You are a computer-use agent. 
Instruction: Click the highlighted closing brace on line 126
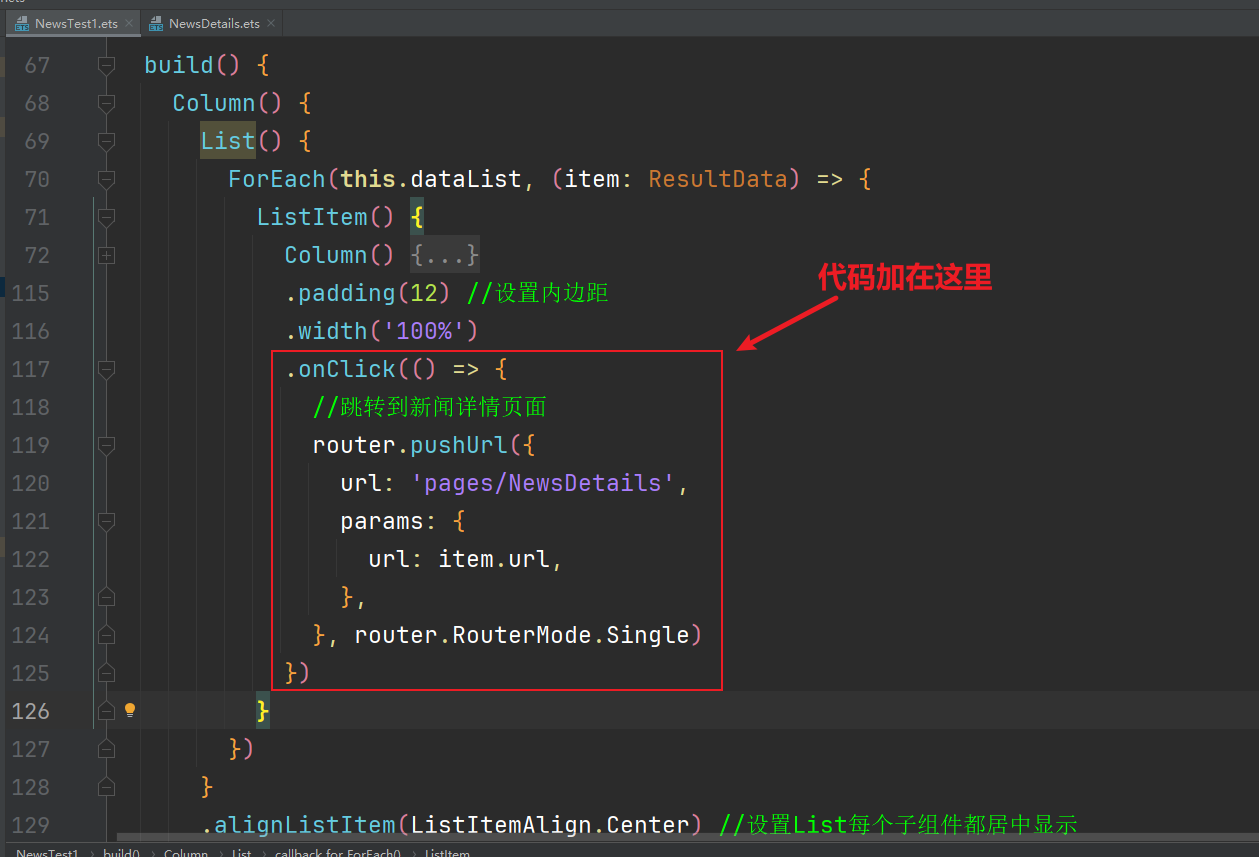pos(263,711)
